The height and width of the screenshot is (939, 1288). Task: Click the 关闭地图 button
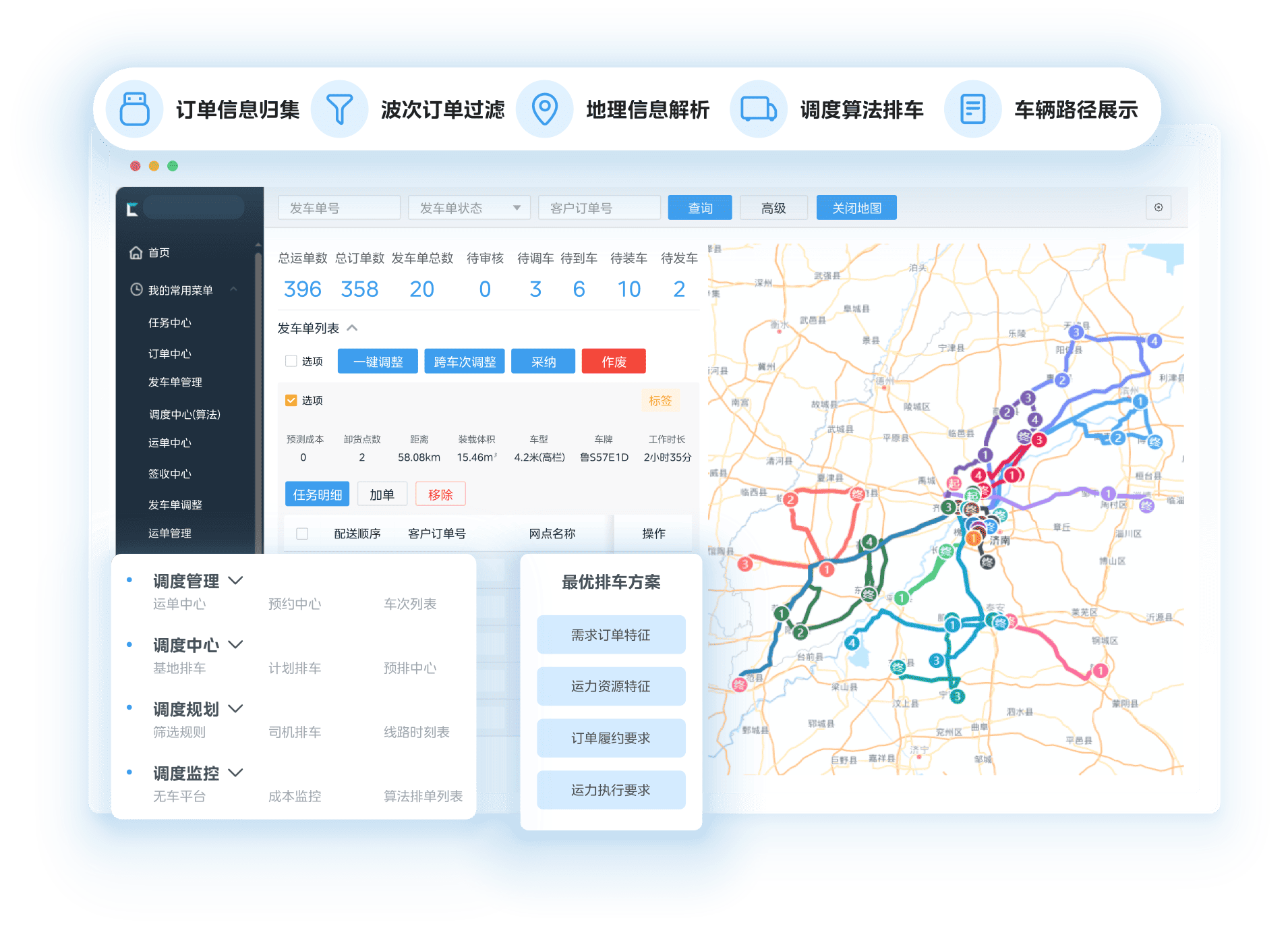coord(856,208)
